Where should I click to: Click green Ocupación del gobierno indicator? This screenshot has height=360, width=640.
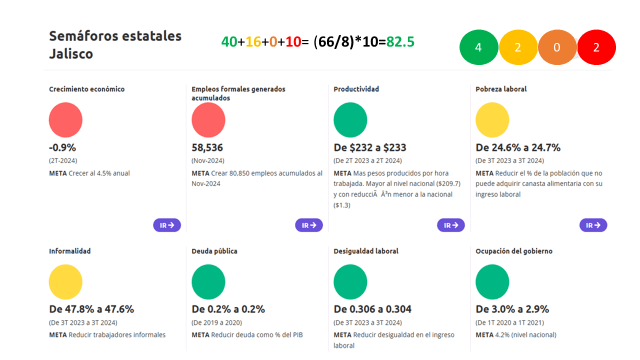[x=492, y=282]
